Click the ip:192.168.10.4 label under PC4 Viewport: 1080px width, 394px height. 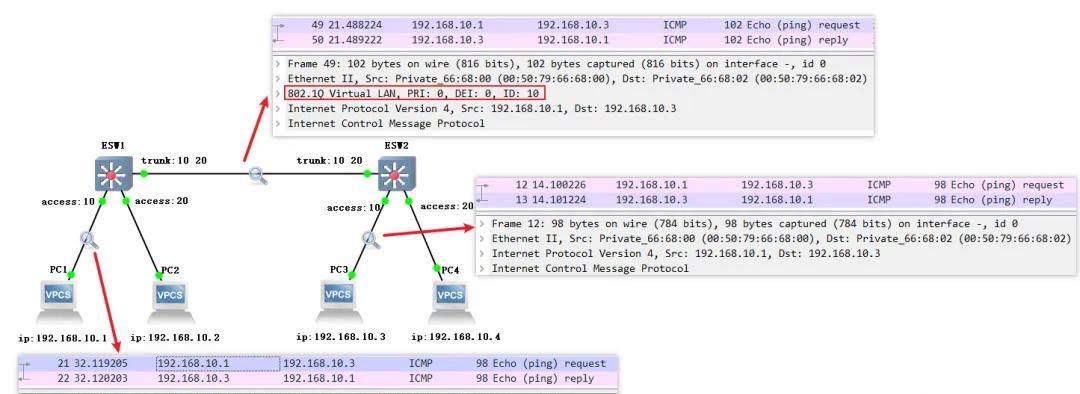coord(456,338)
